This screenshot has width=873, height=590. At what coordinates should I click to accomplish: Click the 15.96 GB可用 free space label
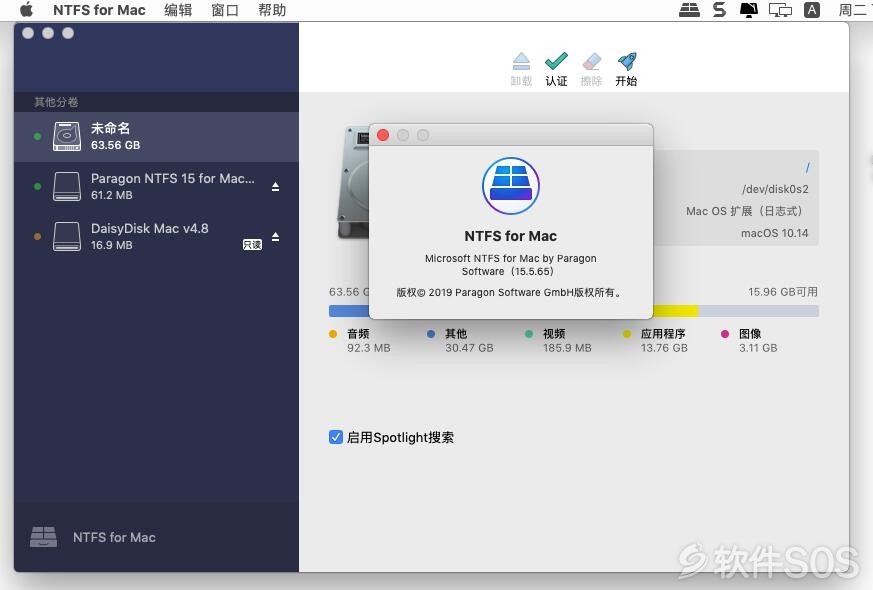click(783, 292)
